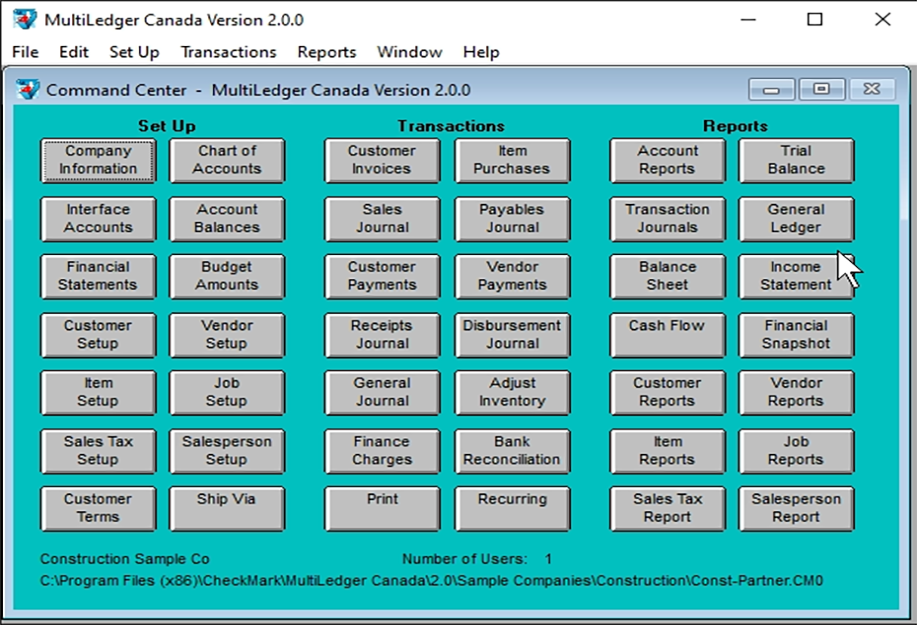917x625 pixels.
Task: Restore the Command Center inner window
Action: coord(821,90)
